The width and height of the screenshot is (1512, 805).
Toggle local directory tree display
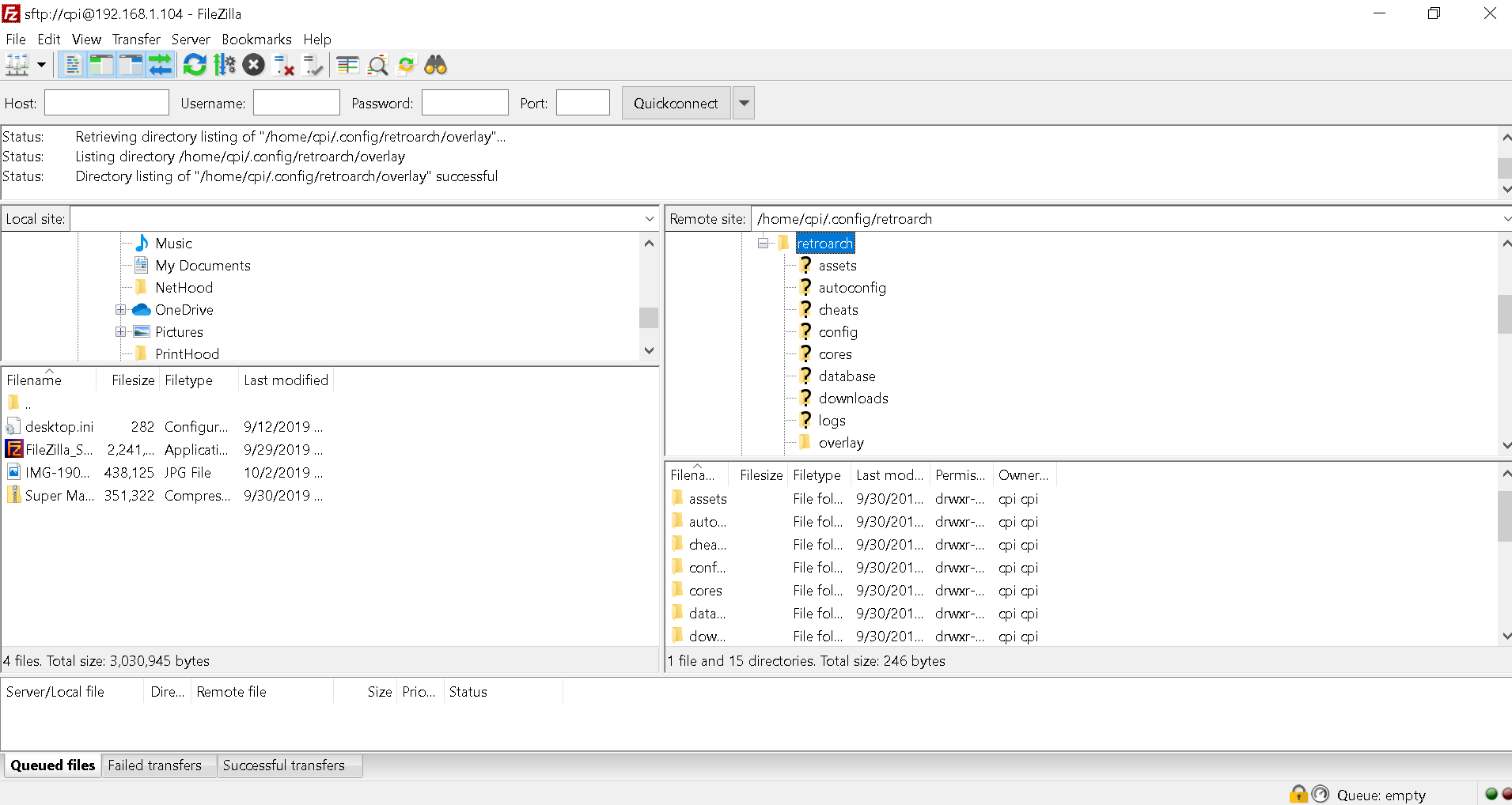coord(101,65)
